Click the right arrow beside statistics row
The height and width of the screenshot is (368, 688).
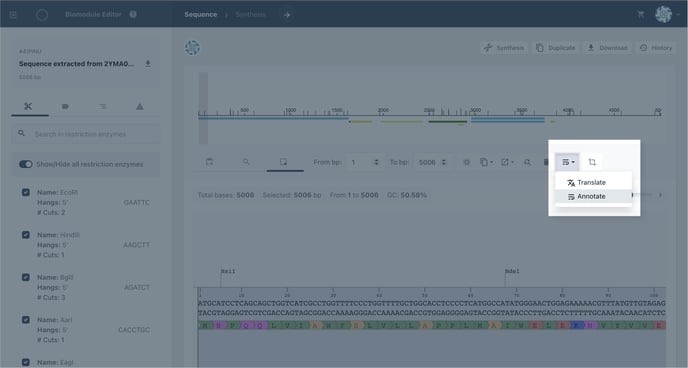660,195
